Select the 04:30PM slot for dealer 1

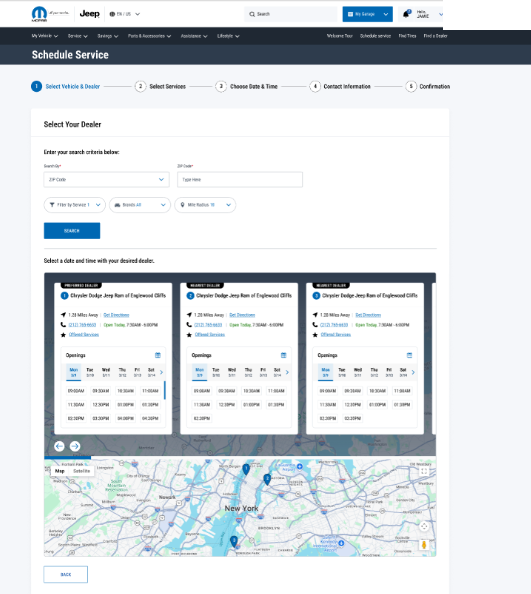coord(150,418)
